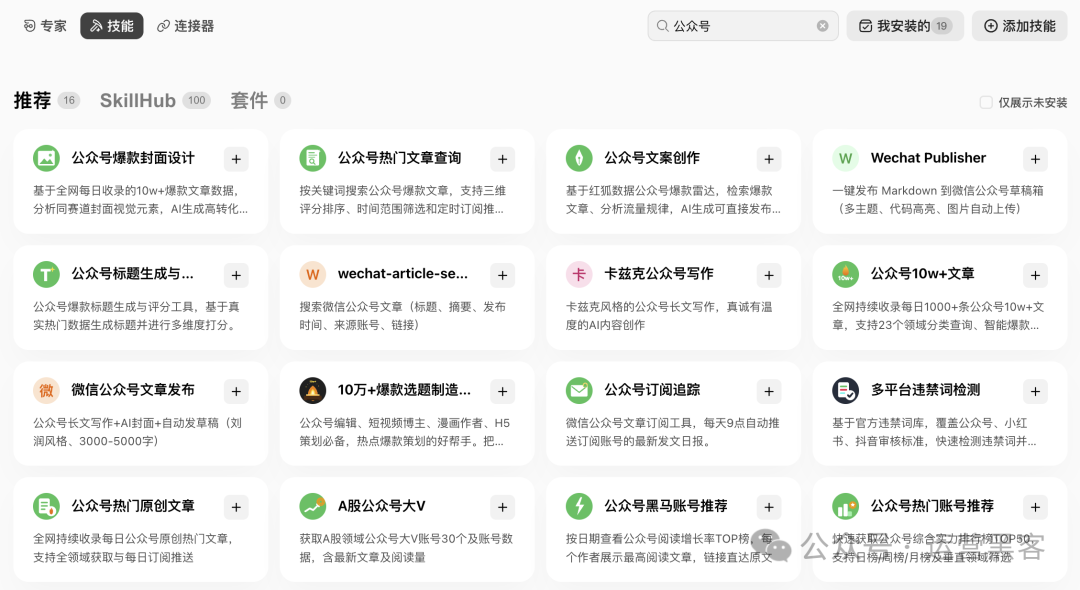Image resolution: width=1080 pixels, height=590 pixels.
Task: Click the 公众号订阅追踪 envelope icon
Action: click(579, 390)
